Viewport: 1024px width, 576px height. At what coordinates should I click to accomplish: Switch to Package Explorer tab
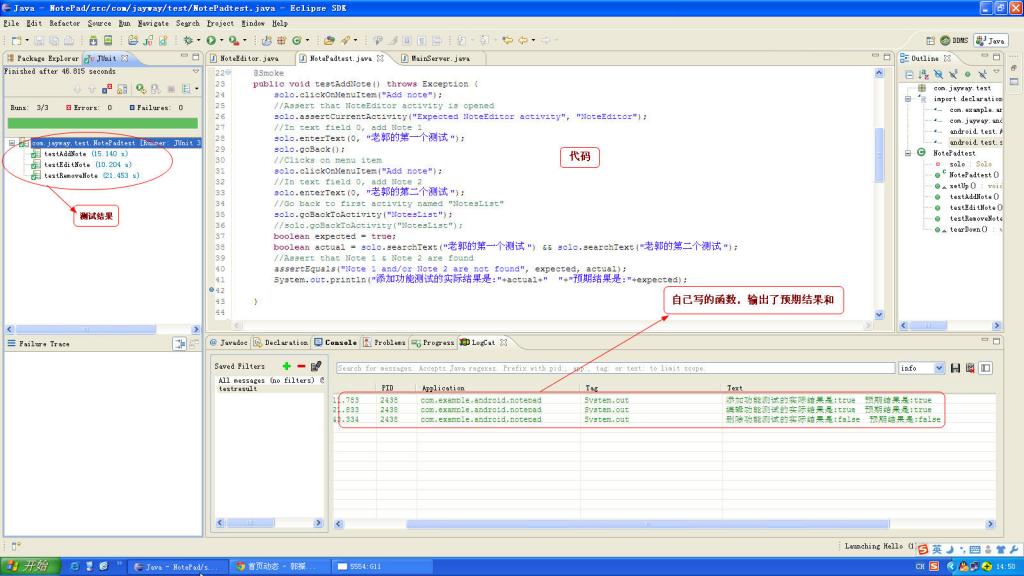point(42,58)
